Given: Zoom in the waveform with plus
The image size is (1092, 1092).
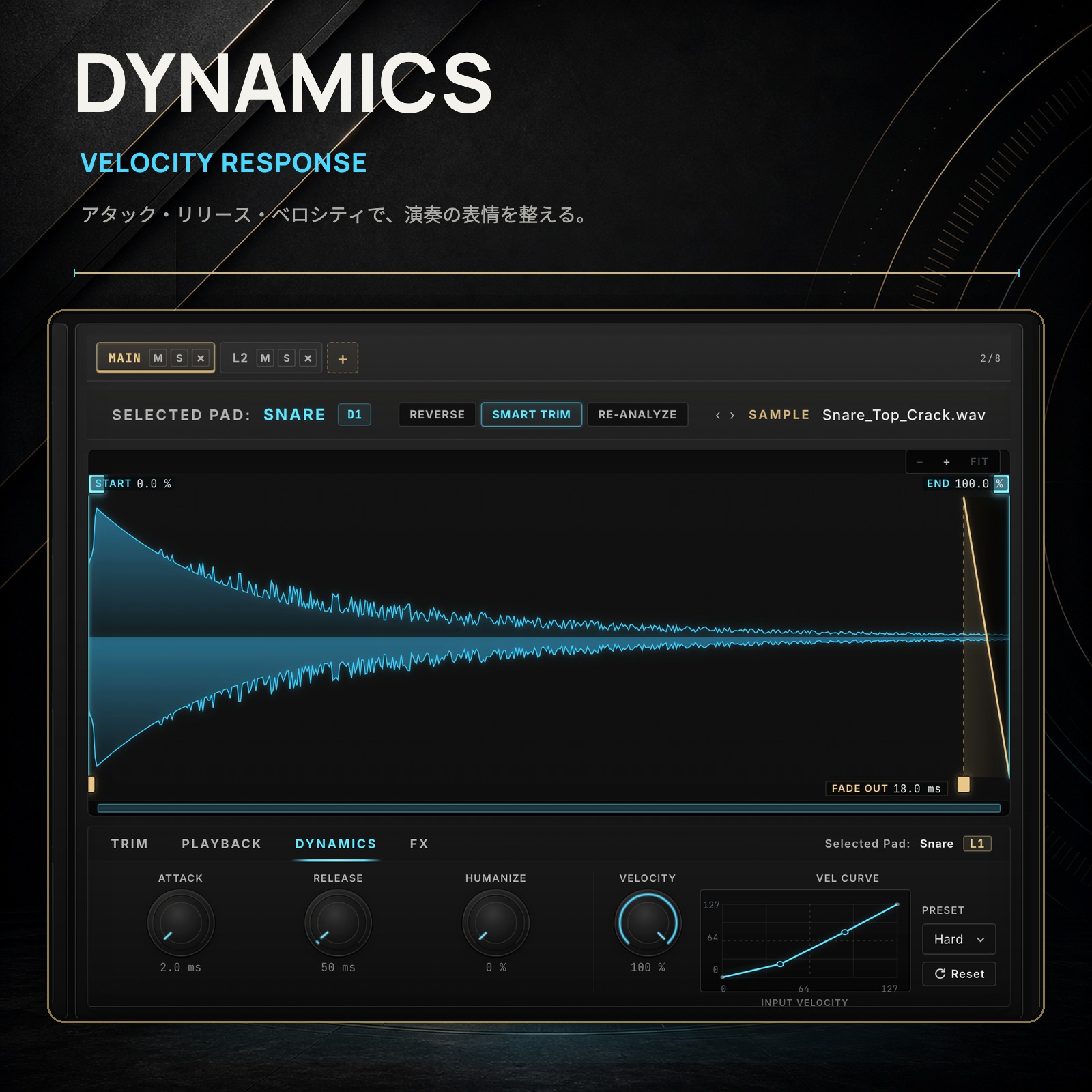Looking at the screenshot, I should coord(947,462).
